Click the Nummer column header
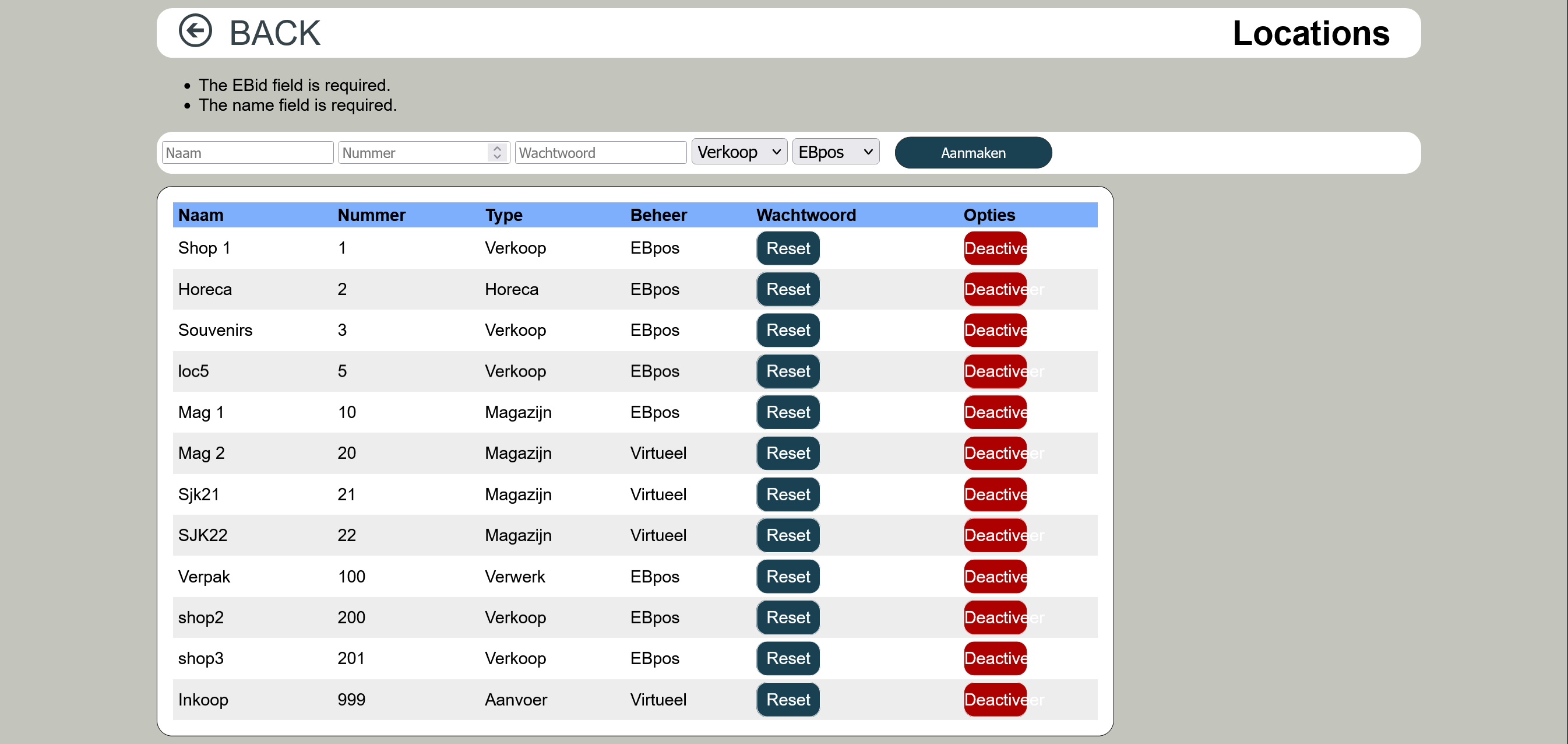Screen dimensions: 1568x744 coord(371,215)
